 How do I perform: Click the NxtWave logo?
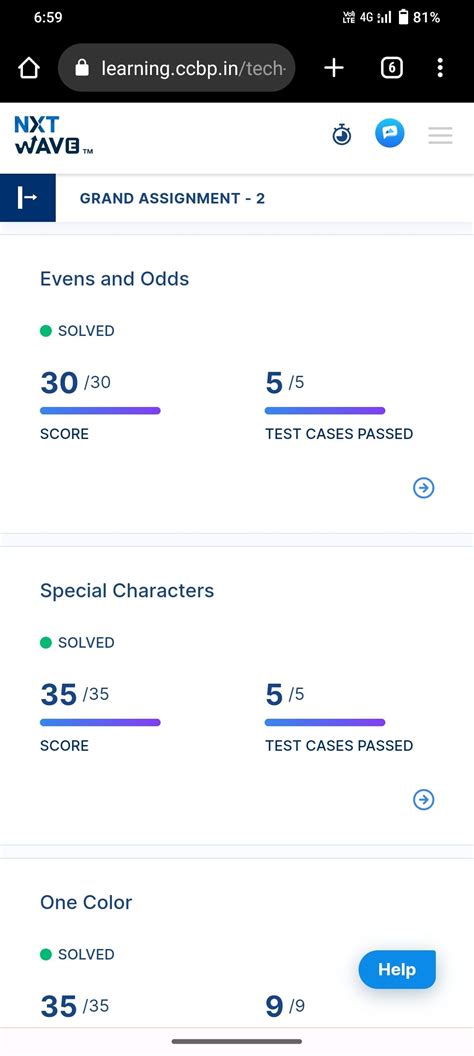point(53,135)
